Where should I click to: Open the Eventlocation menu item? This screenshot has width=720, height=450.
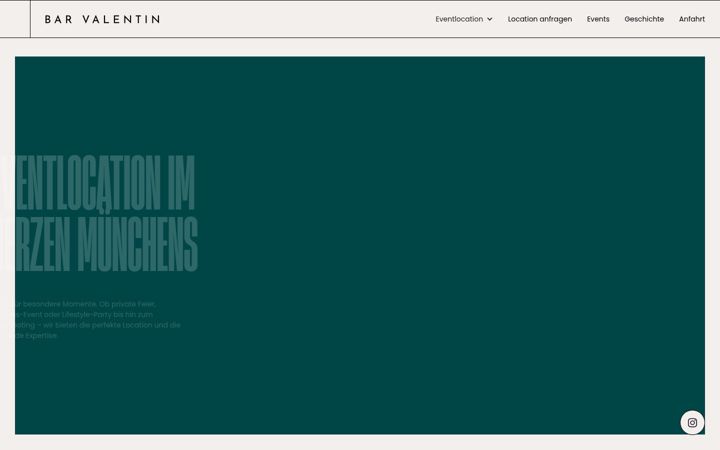[459, 19]
